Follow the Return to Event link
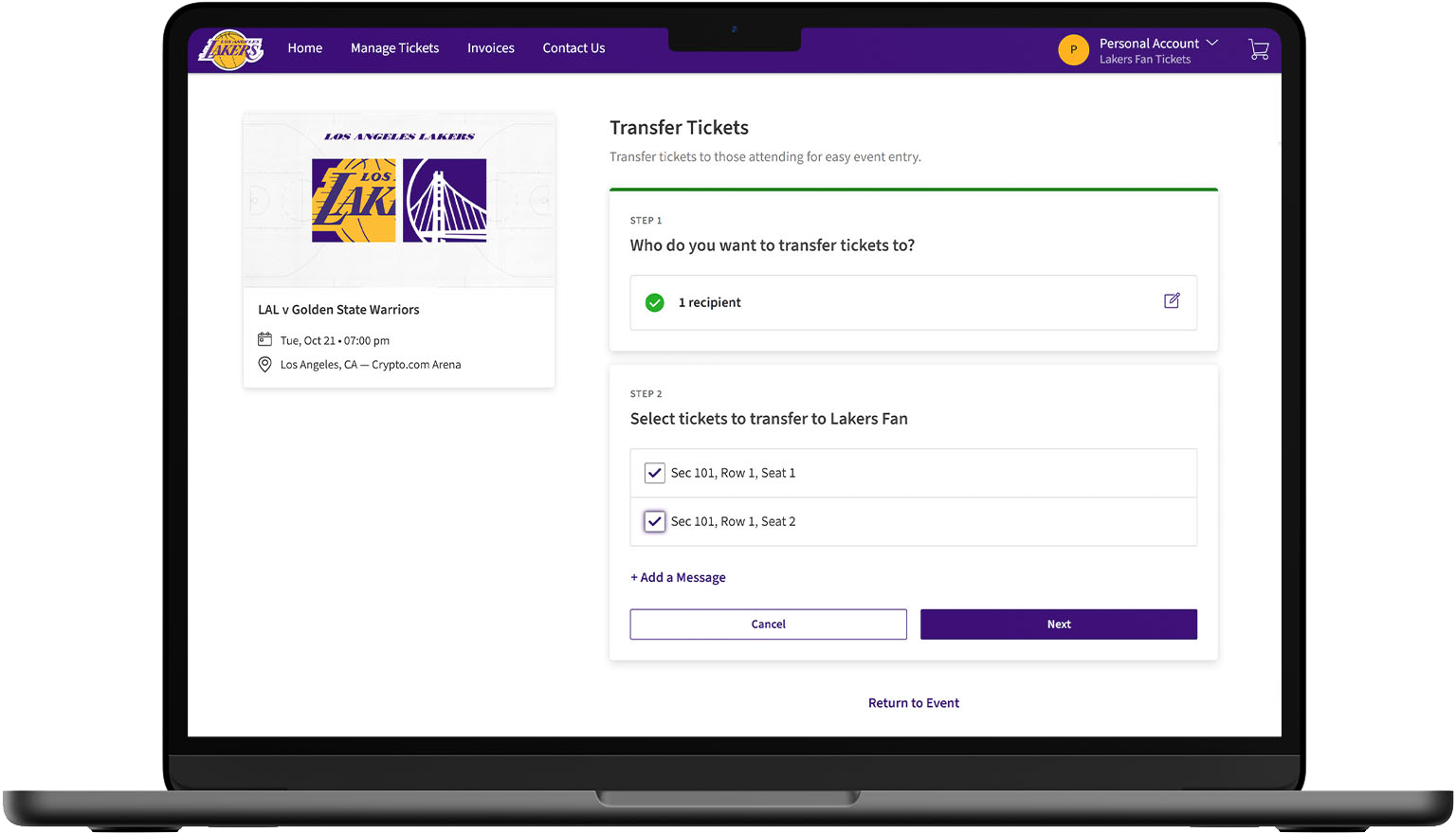 pyautogui.click(x=913, y=703)
